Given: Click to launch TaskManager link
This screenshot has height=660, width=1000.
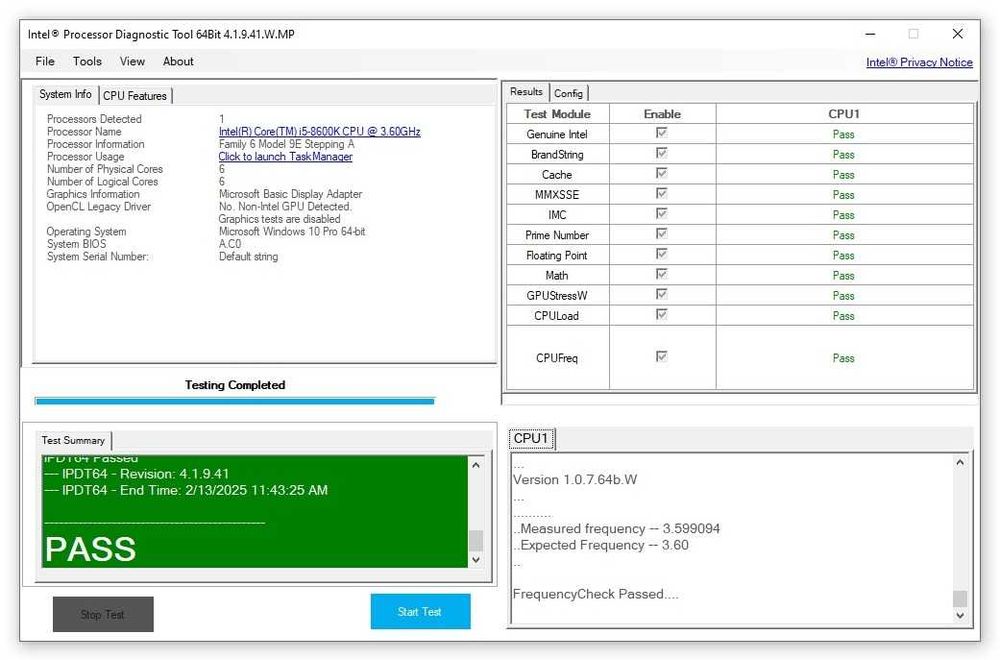Looking at the screenshot, I should [285, 156].
